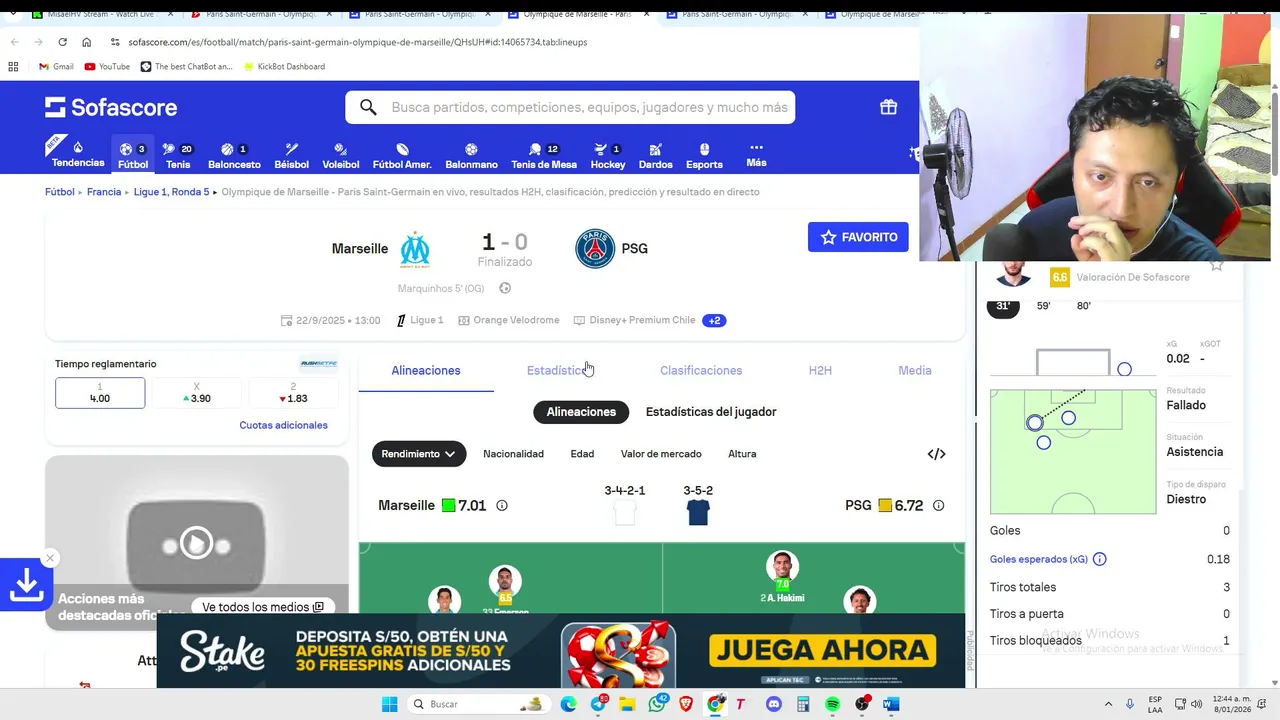1280x720 pixels.
Task: Click the Francia breadcrumb link
Action: 104,192
